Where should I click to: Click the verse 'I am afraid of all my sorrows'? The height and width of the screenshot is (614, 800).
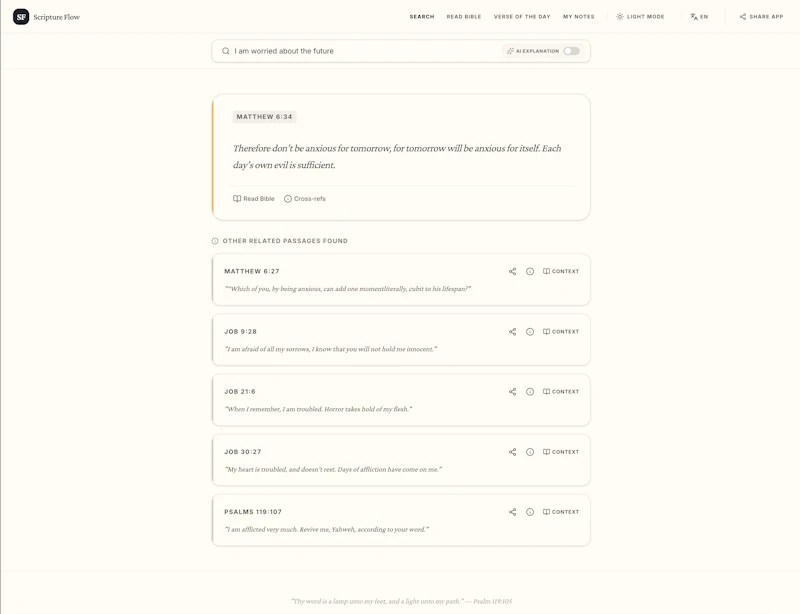[x=331, y=349]
